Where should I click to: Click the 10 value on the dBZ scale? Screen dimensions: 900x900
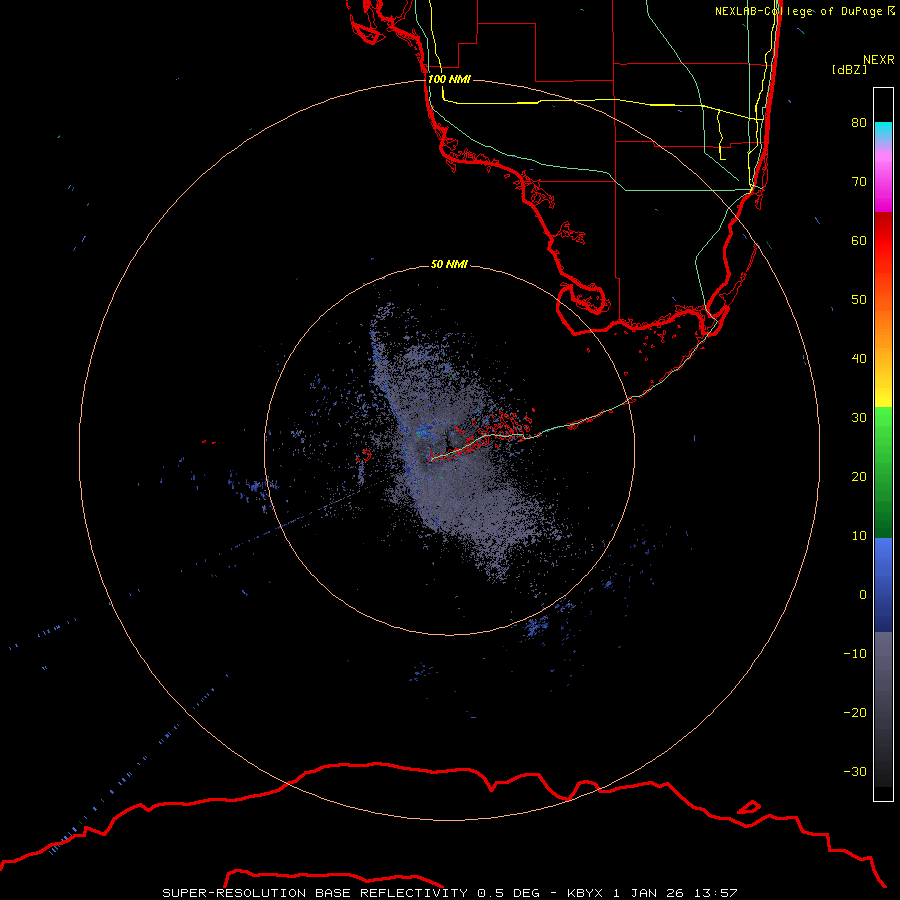[859, 536]
